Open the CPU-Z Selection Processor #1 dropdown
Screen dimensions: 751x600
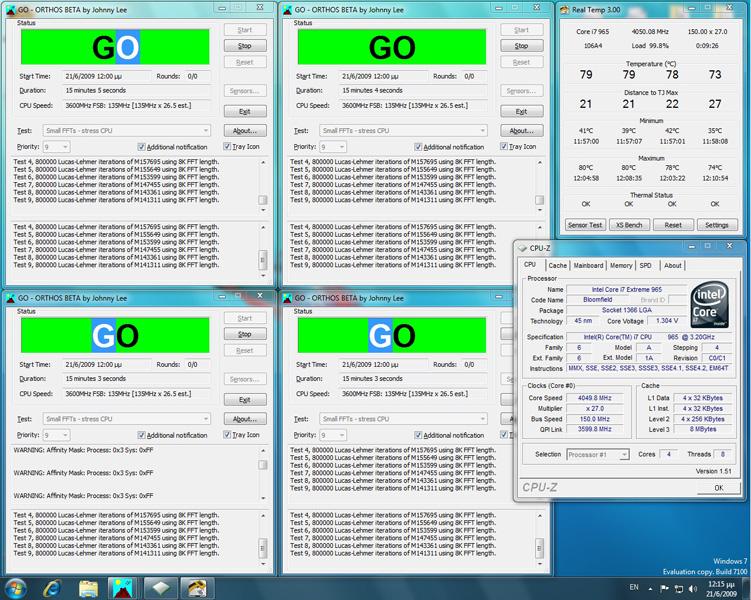click(598, 454)
